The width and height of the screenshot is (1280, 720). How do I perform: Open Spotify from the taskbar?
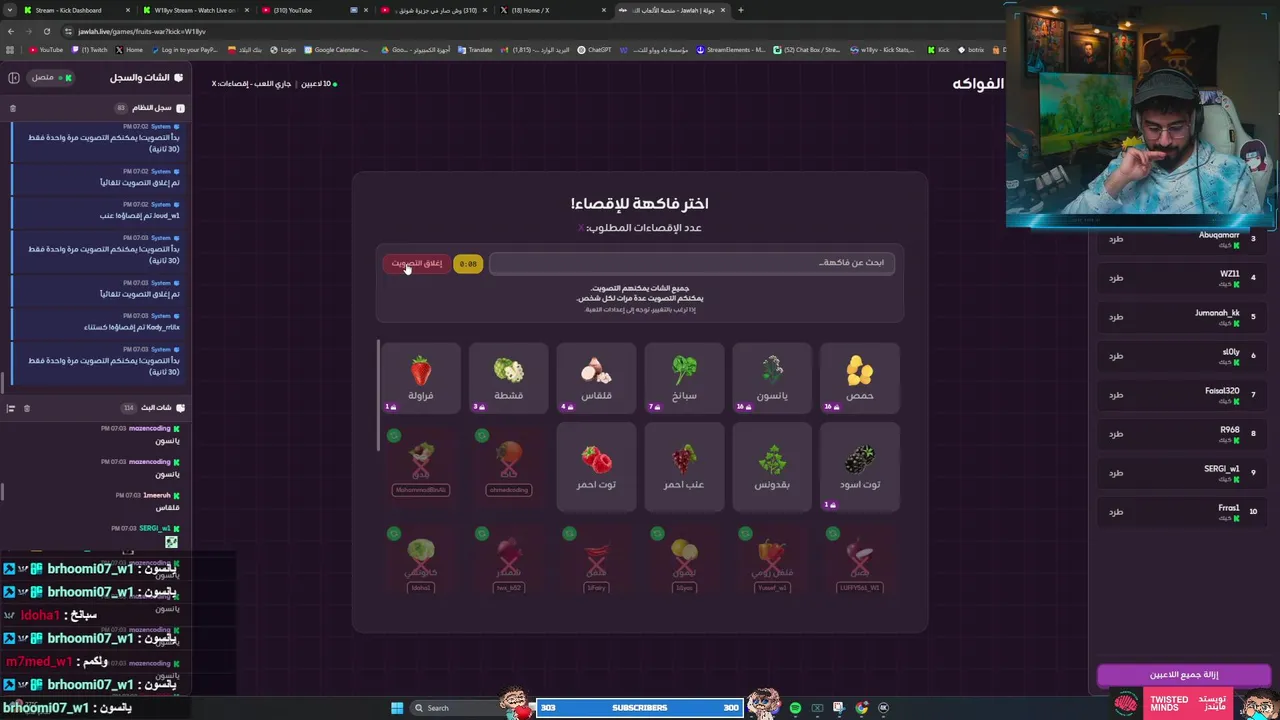tap(795, 708)
